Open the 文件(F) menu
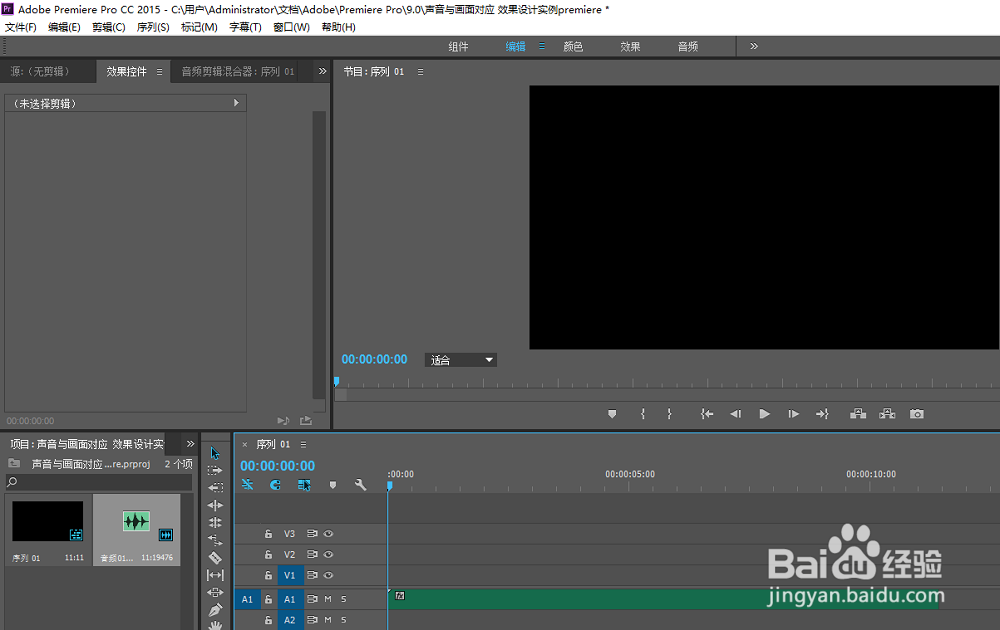The image size is (1000, 630). pyautogui.click(x=20, y=27)
